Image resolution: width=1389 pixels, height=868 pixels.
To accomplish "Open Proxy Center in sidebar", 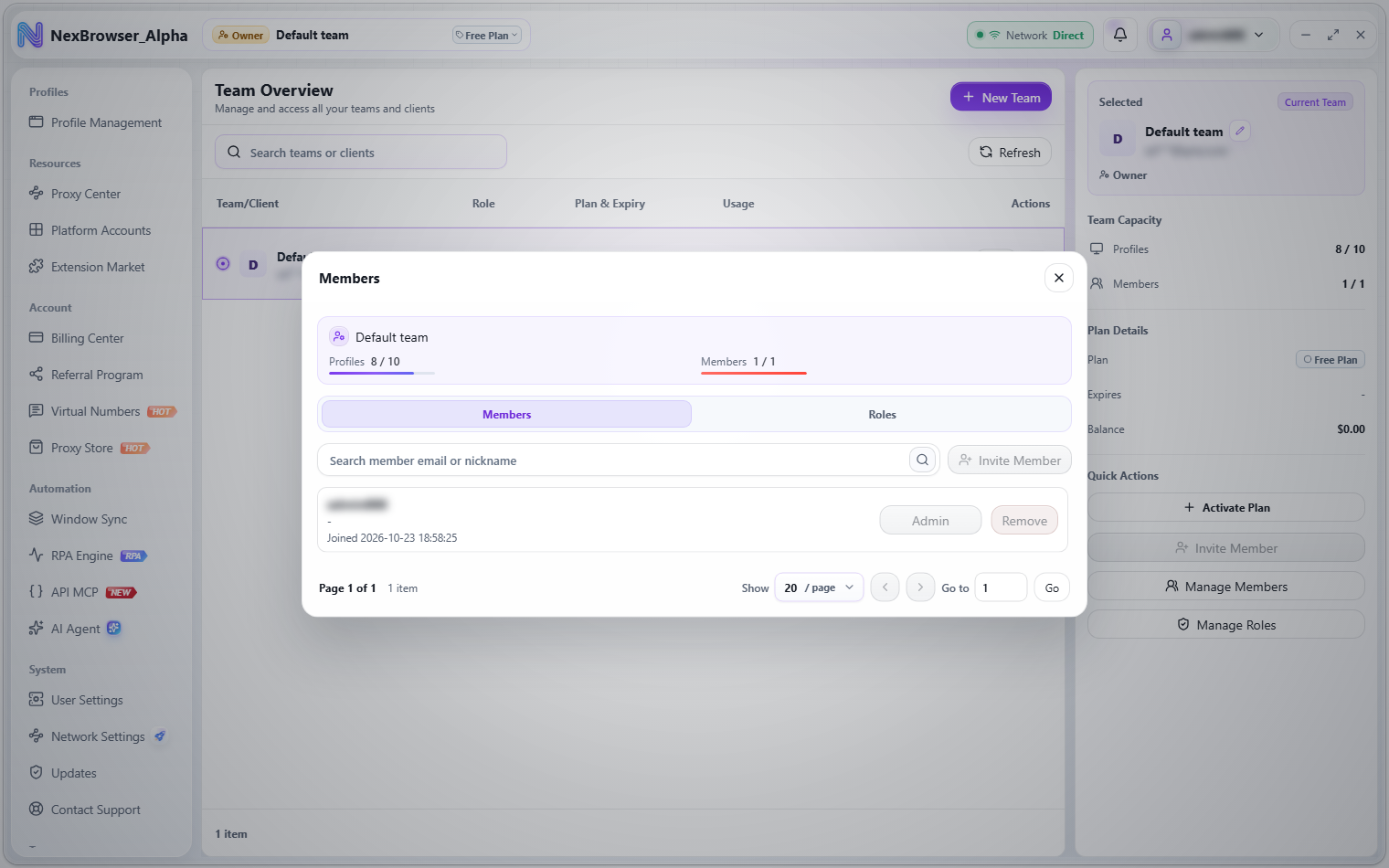I will (x=75, y=194).
